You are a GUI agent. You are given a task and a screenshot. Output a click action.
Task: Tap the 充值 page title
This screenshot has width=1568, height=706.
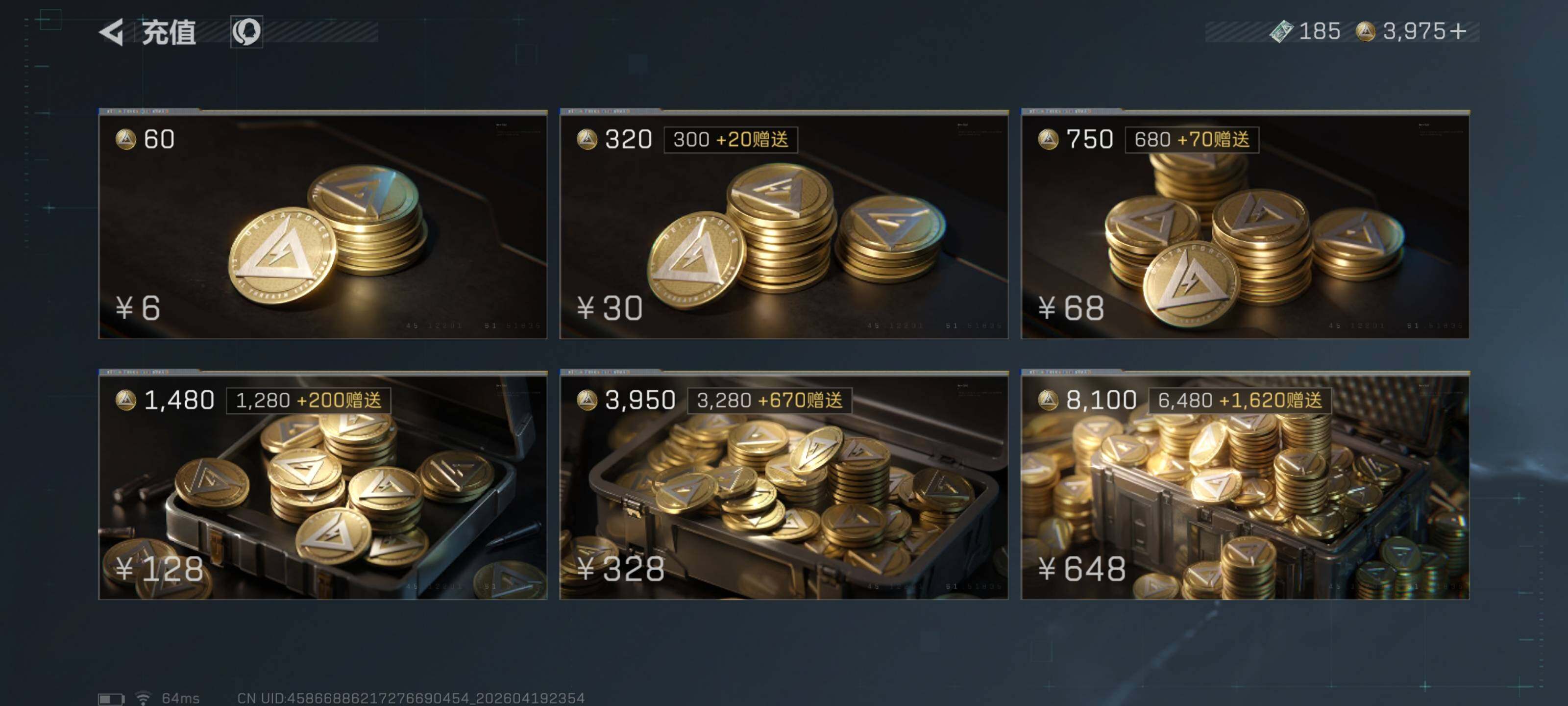coord(169,32)
